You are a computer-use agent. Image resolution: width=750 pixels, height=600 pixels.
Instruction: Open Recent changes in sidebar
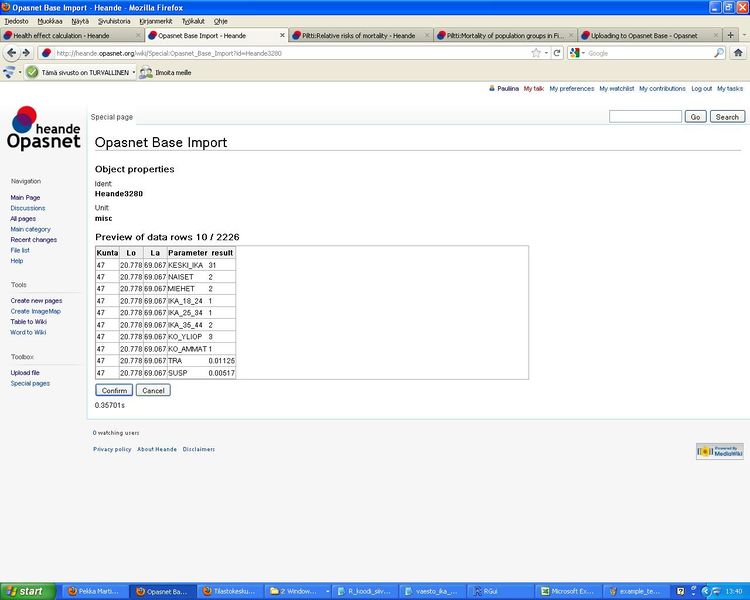tap(33, 240)
